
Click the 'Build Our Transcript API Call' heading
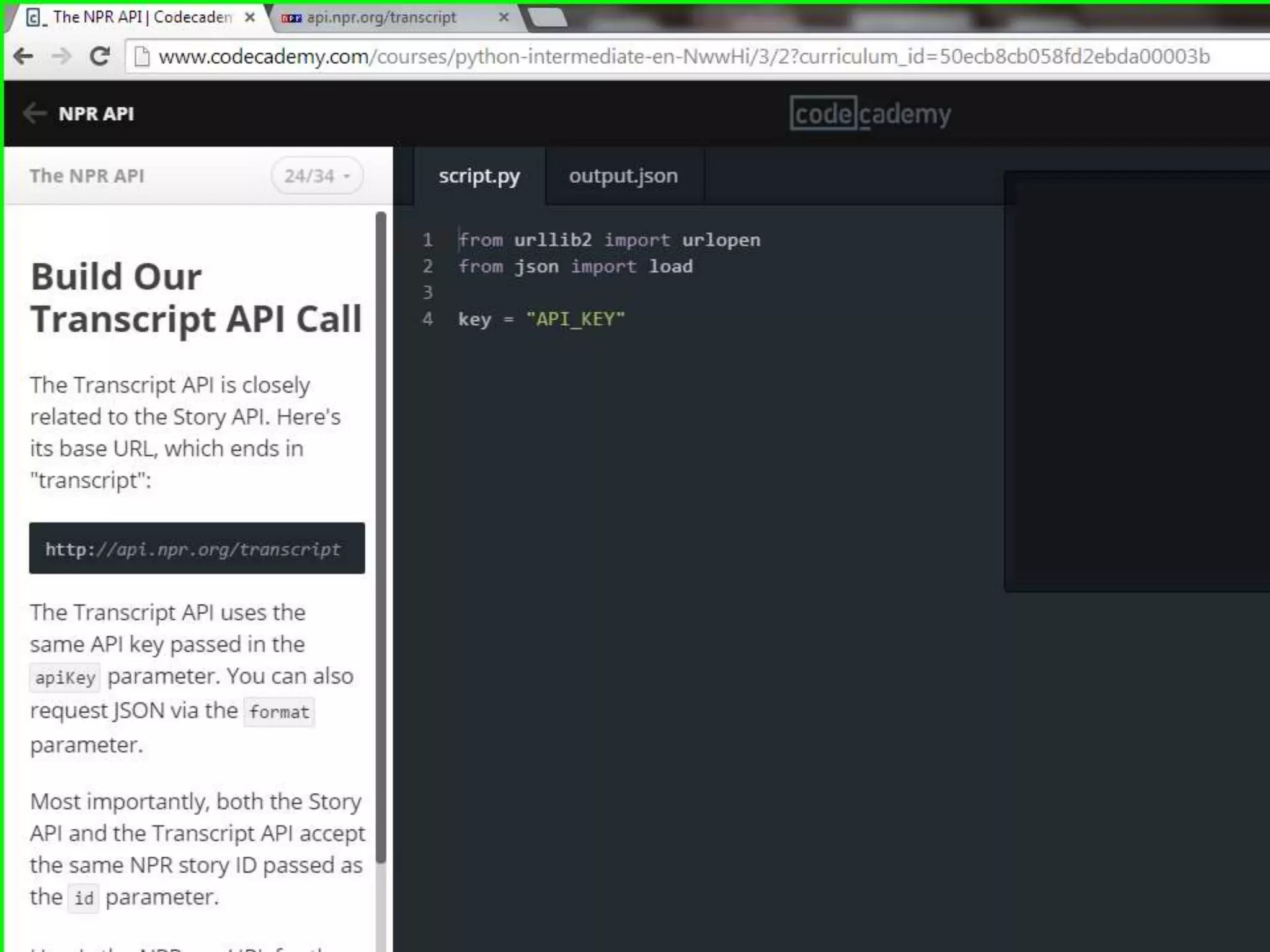(x=196, y=297)
